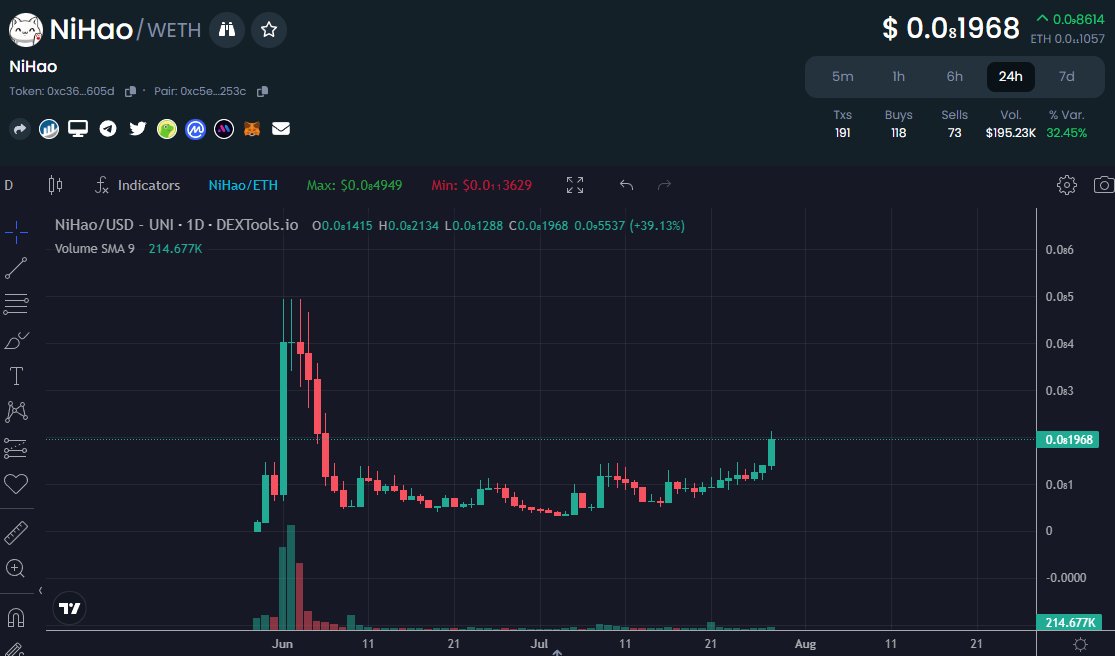1115x656 pixels.
Task: Copy the pair address 0xc5e...253c
Action: coord(262,92)
